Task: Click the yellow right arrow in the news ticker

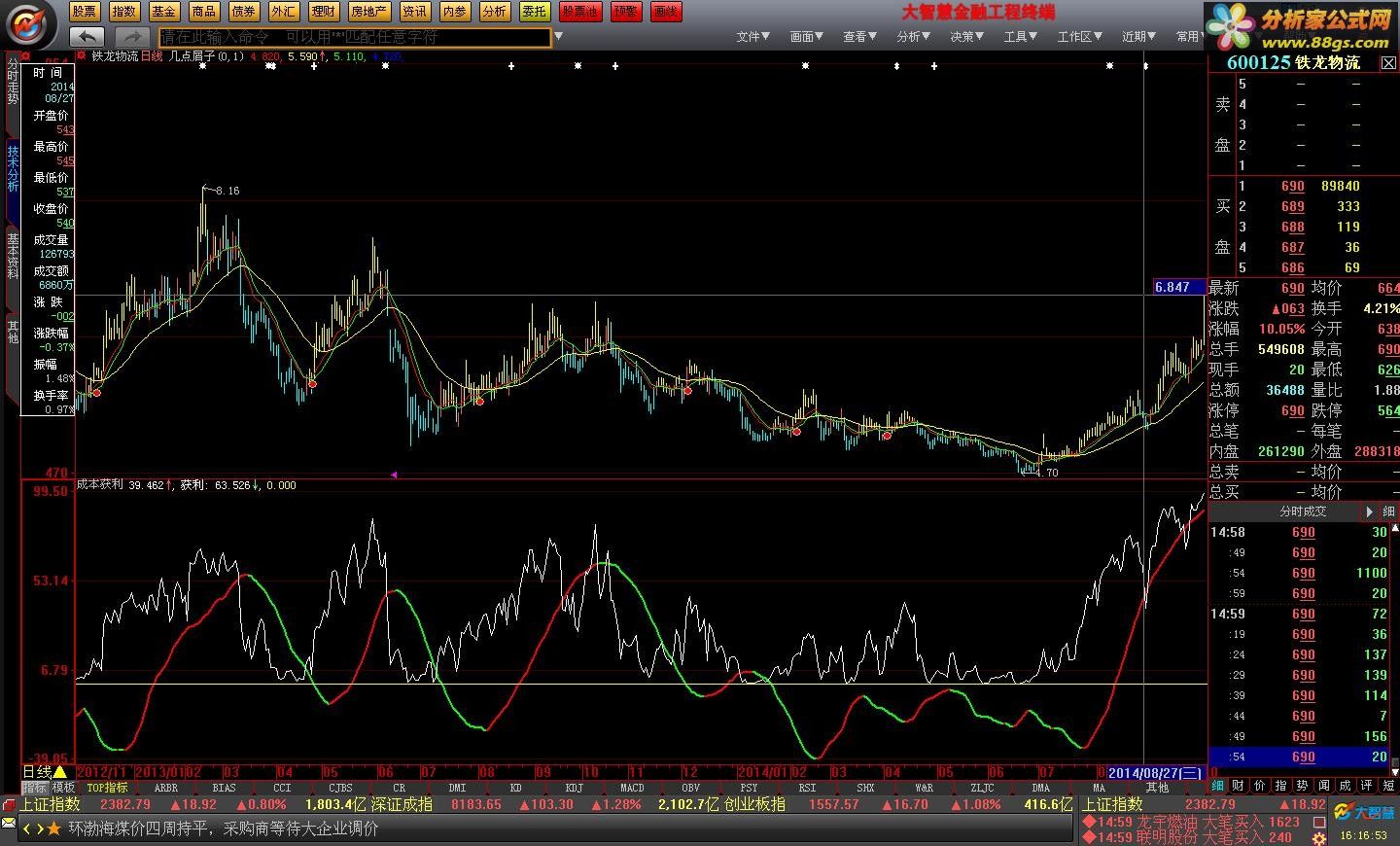Action: coord(40,828)
